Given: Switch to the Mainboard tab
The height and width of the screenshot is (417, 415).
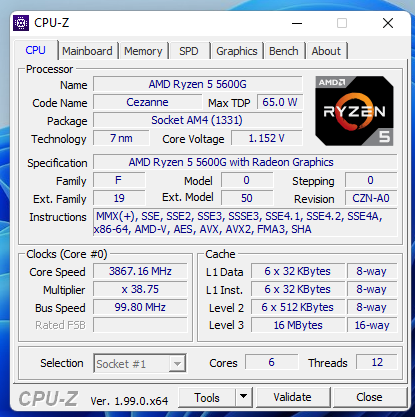Looking at the screenshot, I should click(x=87, y=51).
